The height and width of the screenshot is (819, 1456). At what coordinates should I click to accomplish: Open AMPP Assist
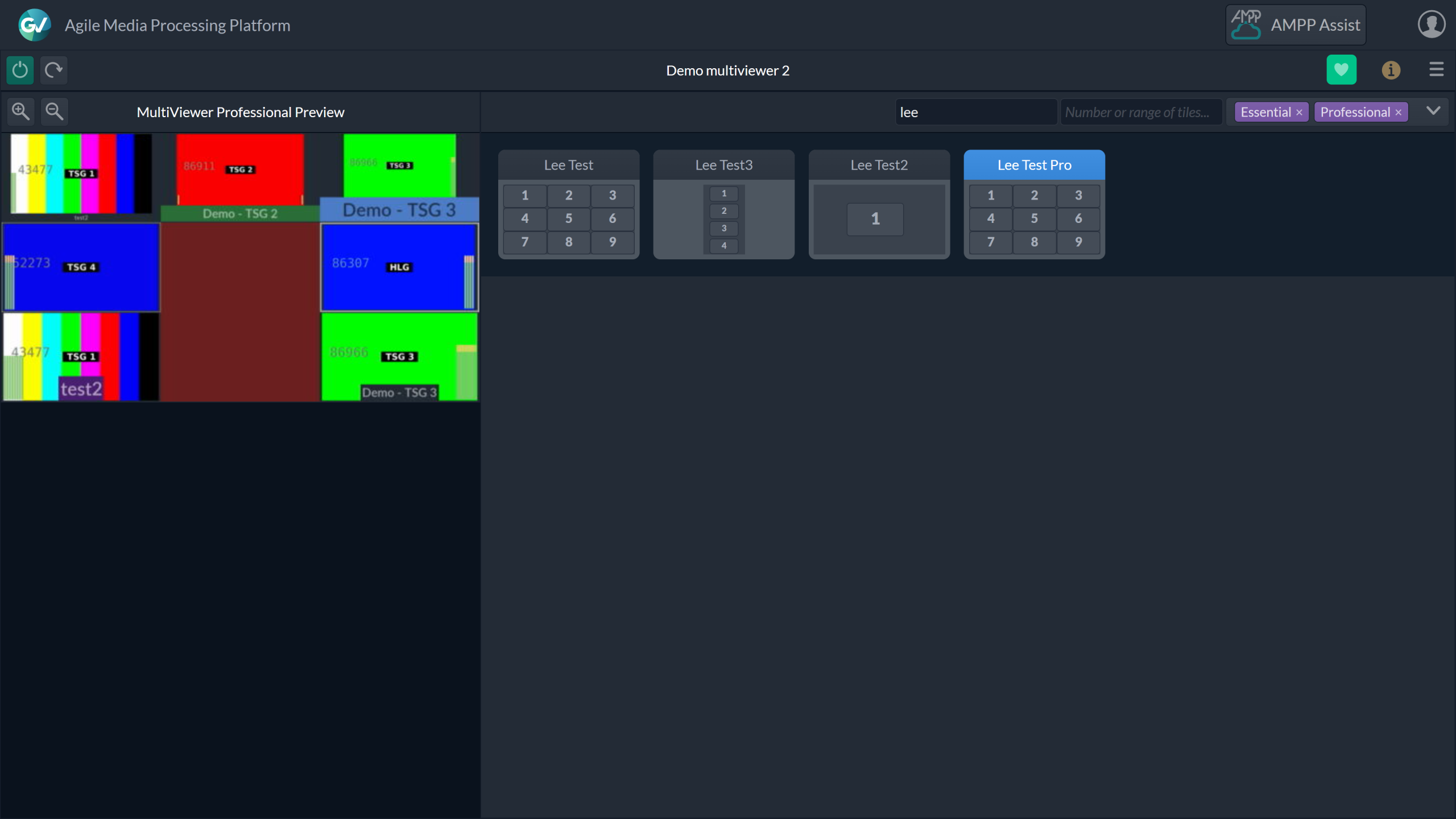(x=1296, y=25)
